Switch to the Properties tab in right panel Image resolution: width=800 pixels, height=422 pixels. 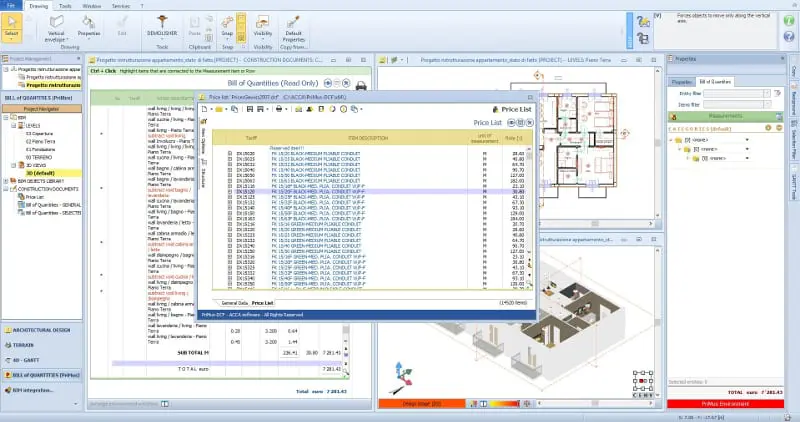681,81
